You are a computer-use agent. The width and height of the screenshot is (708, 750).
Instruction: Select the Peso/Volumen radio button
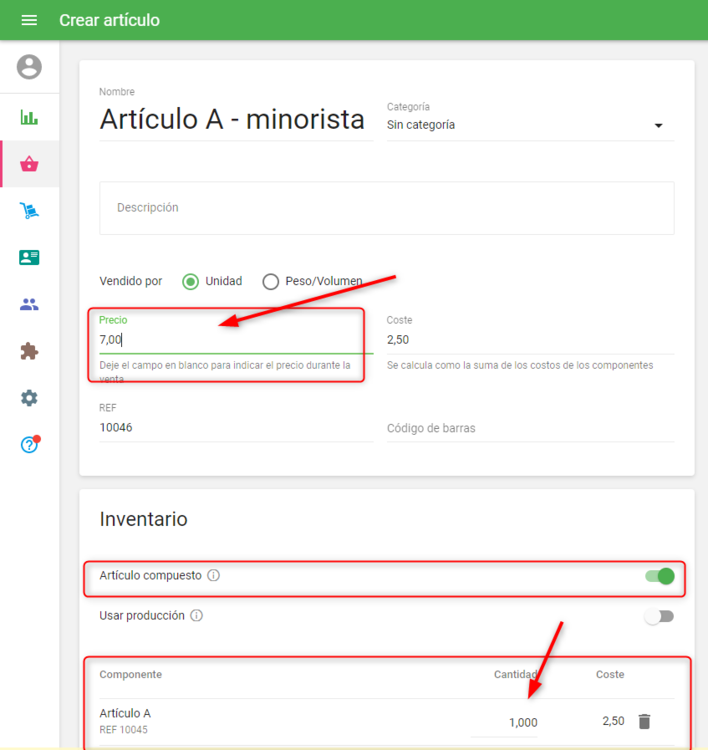point(271,282)
